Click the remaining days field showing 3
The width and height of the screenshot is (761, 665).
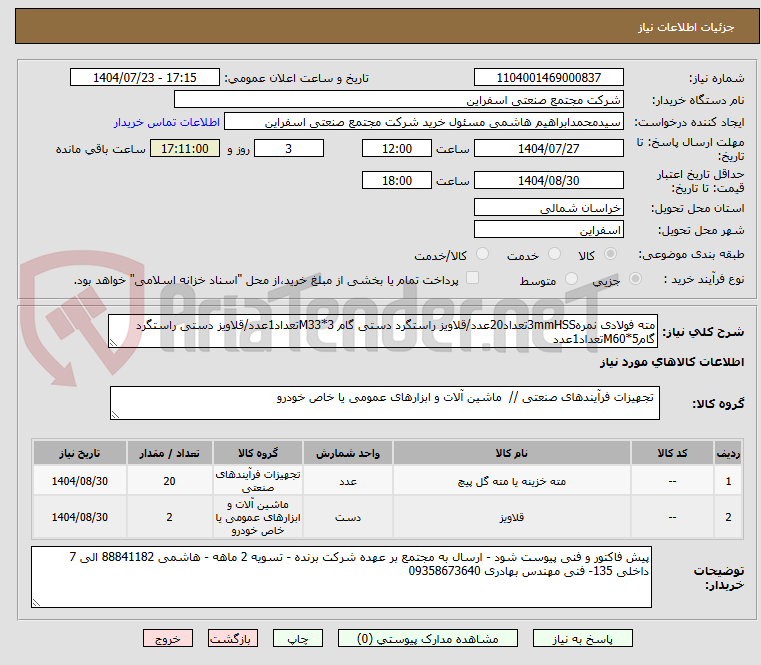point(289,149)
